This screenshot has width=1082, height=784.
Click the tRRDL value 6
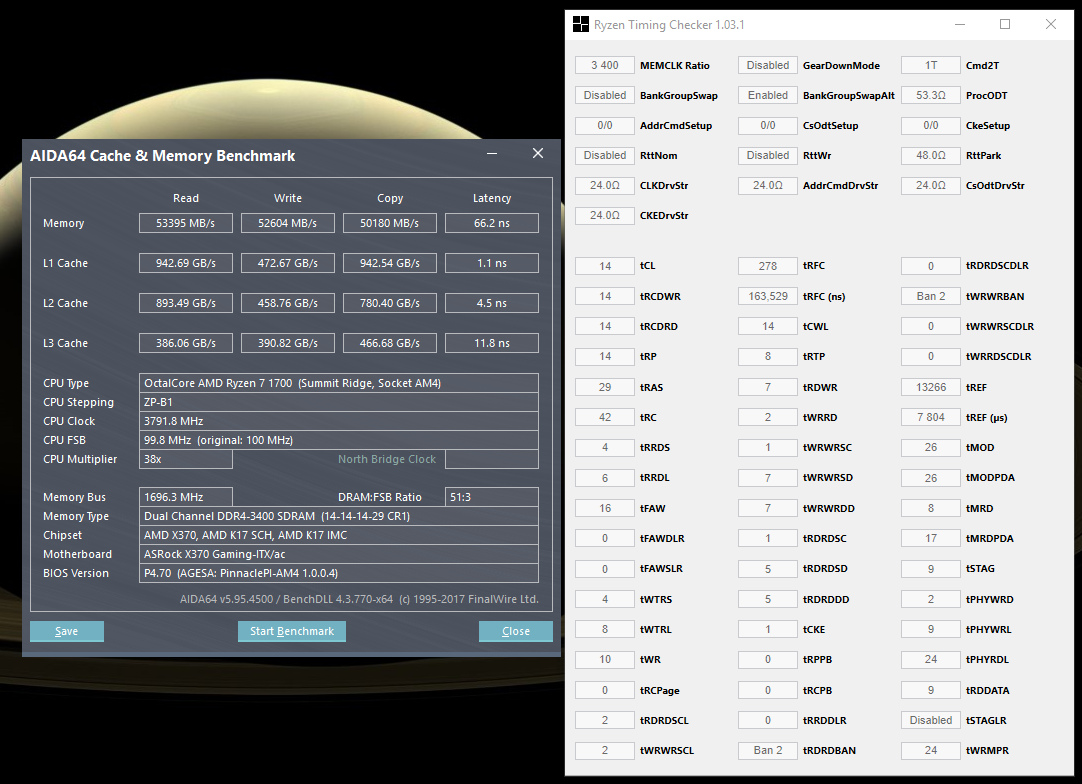click(x=604, y=478)
